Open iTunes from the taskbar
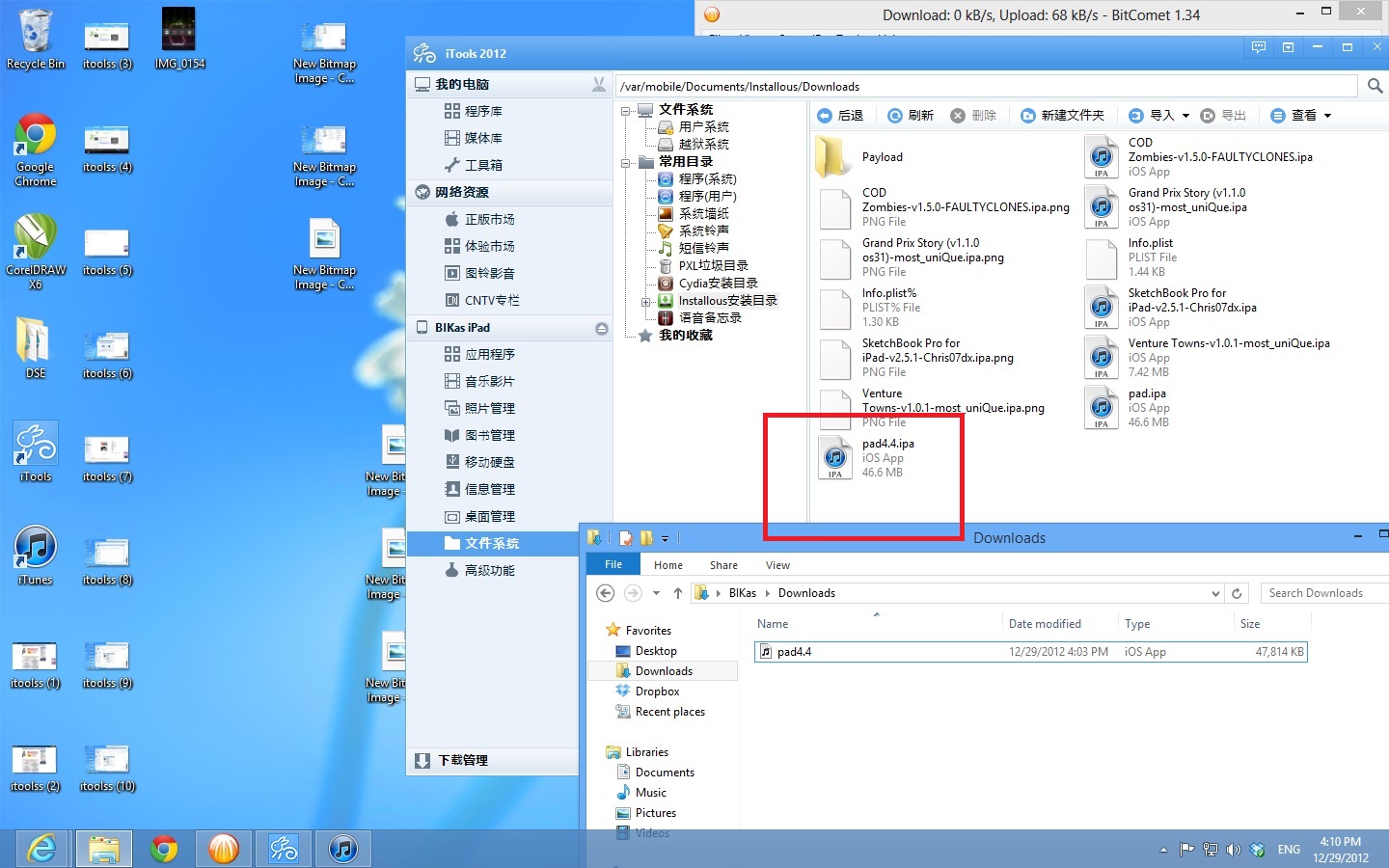The image size is (1389, 868). 343,849
